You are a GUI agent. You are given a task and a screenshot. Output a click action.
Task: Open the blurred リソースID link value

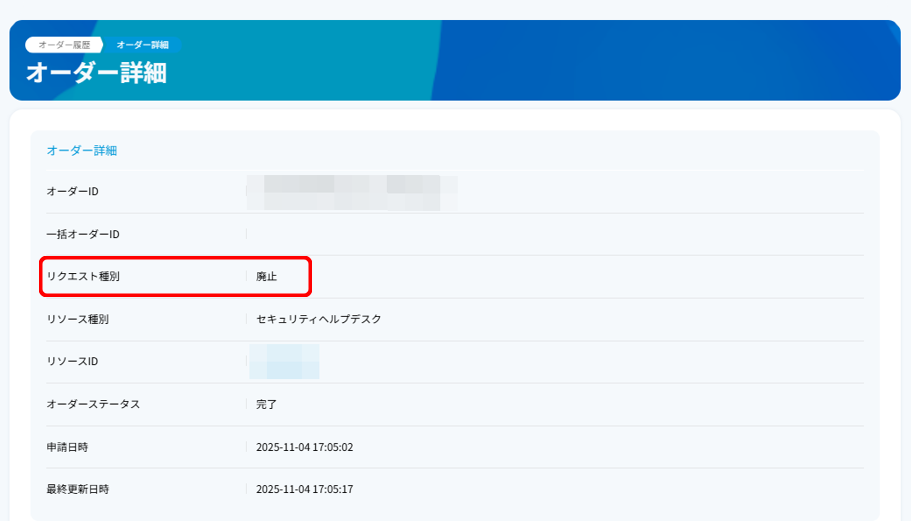coord(284,361)
